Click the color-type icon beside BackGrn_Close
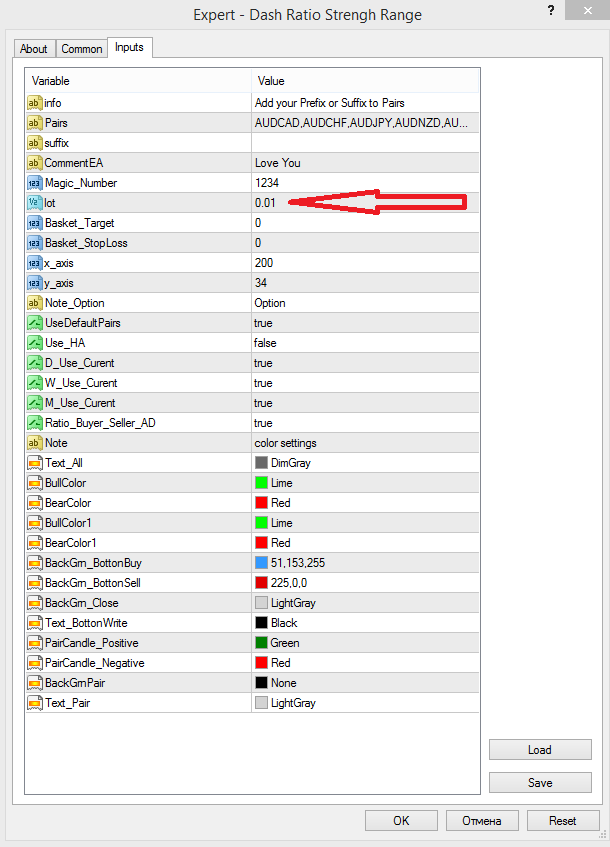 (x=34, y=603)
